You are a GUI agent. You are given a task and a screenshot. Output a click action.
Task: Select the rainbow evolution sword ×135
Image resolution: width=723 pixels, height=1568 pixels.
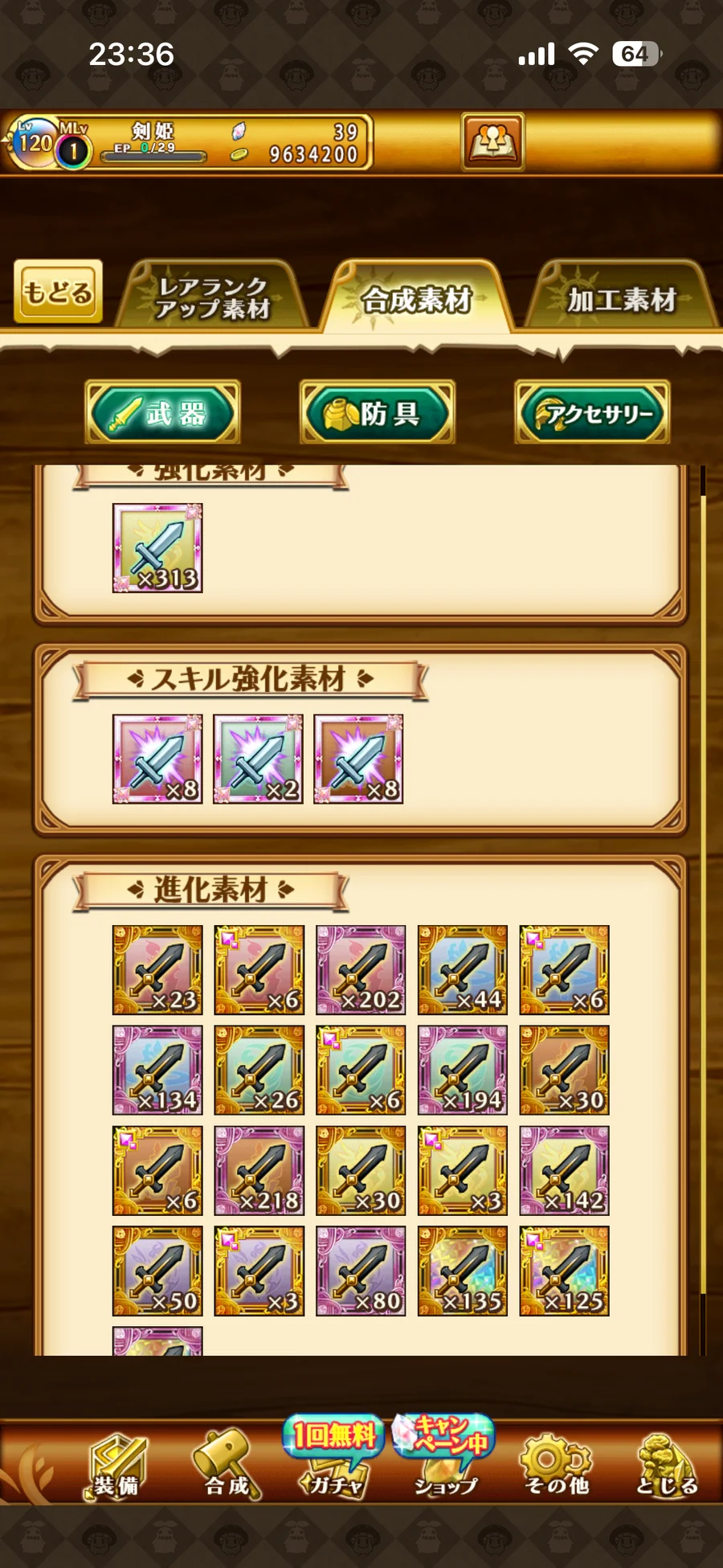463,1271
